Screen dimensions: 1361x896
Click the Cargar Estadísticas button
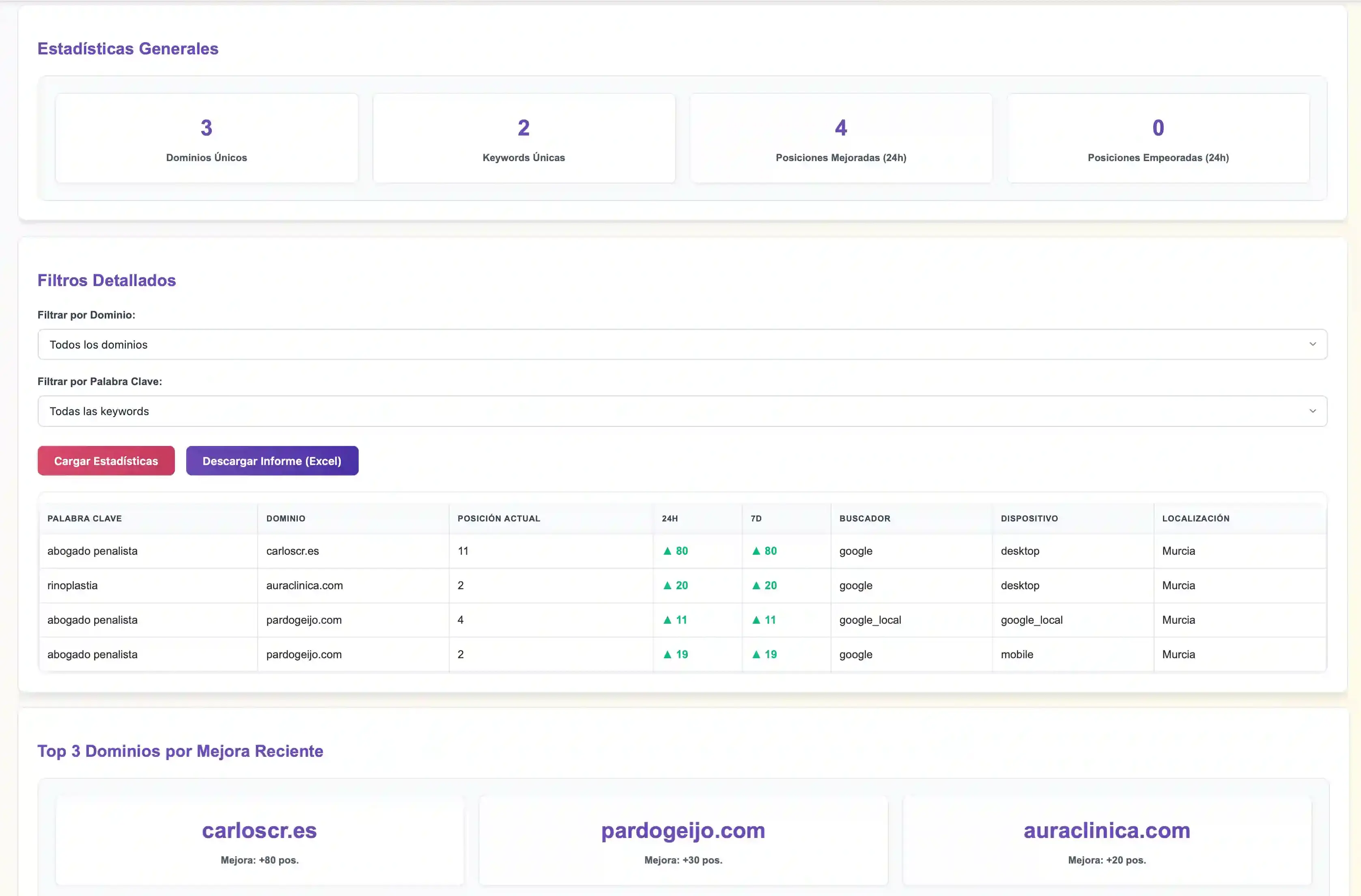pyautogui.click(x=105, y=460)
